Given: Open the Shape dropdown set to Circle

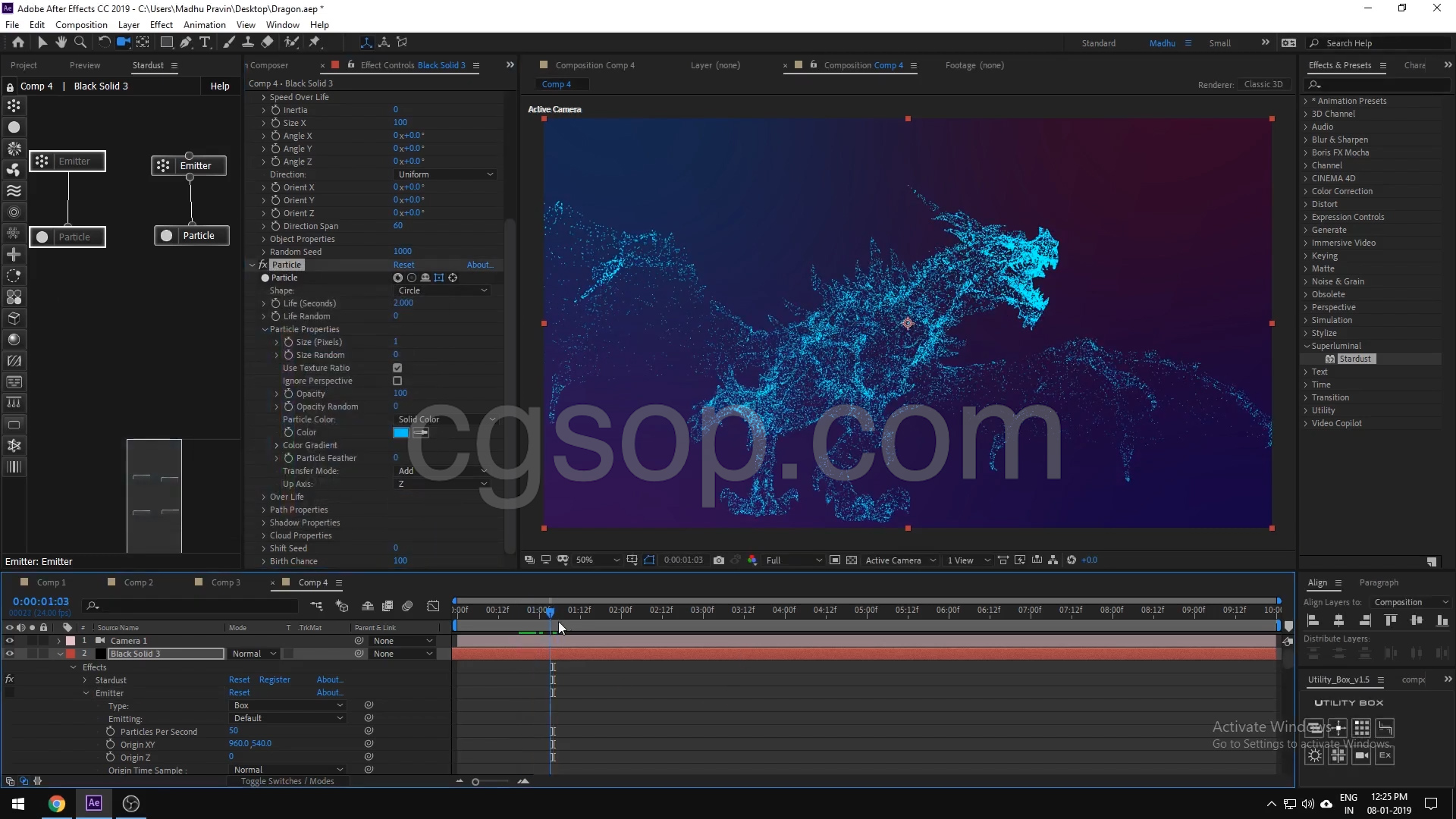Looking at the screenshot, I should click(x=442, y=290).
